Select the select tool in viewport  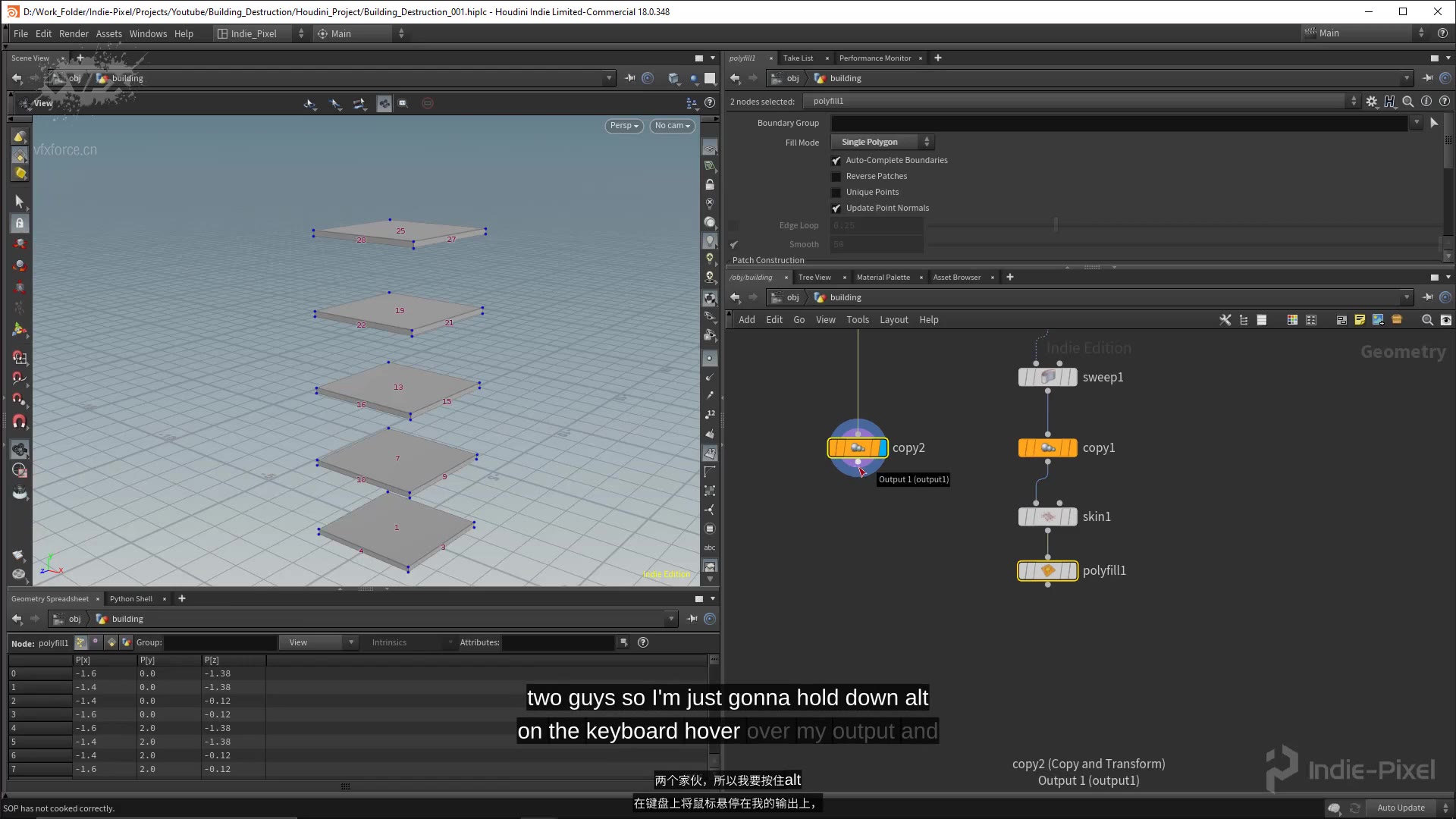(x=19, y=201)
